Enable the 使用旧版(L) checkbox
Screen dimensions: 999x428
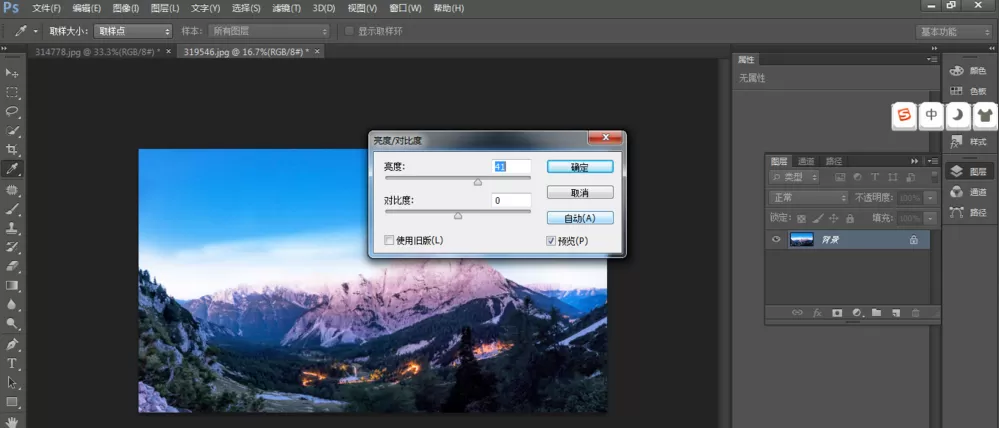coord(389,240)
